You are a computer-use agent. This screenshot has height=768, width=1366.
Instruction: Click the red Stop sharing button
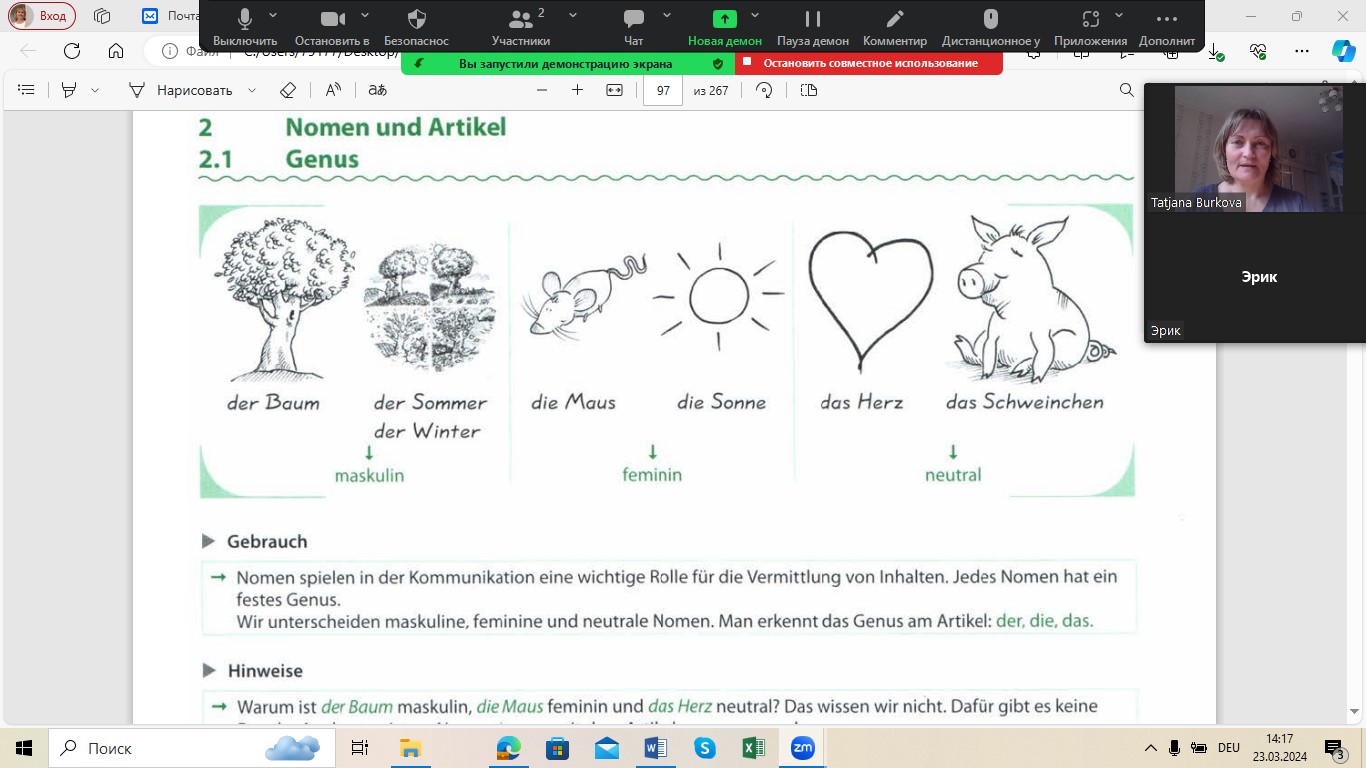pyautogui.click(x=869, y=63)
